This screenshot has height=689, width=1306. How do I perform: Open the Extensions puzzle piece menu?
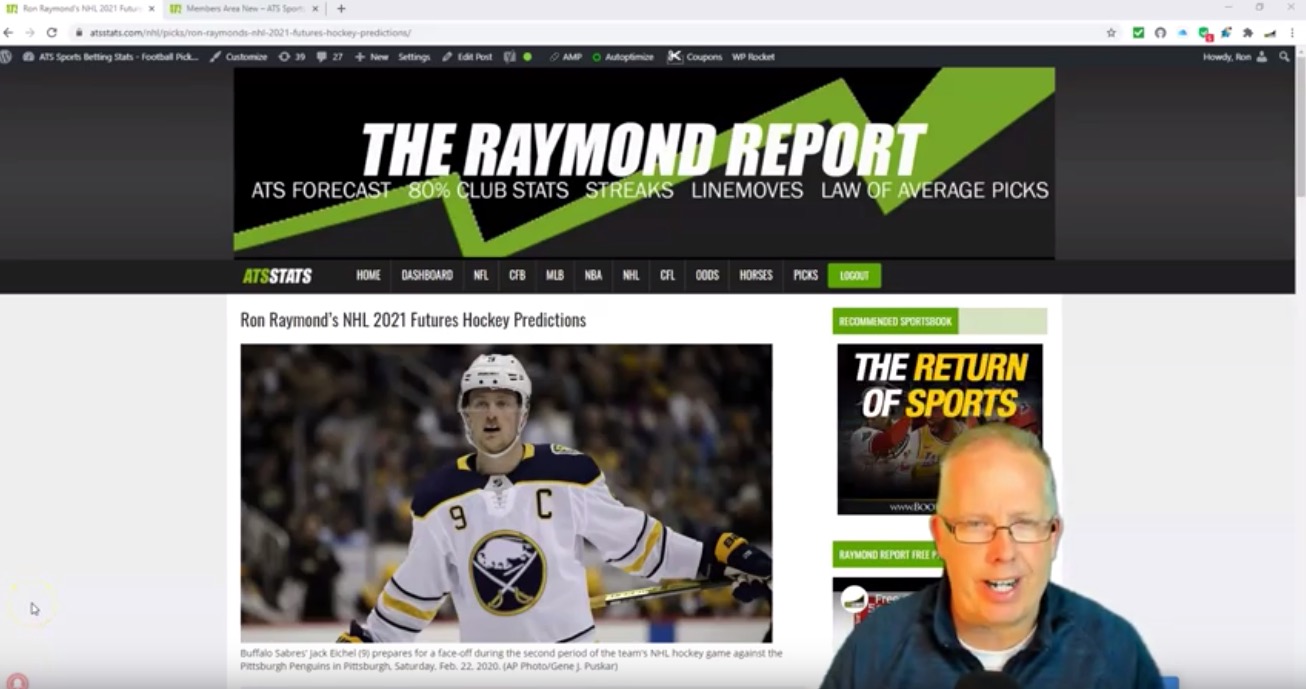[1248, 32]
